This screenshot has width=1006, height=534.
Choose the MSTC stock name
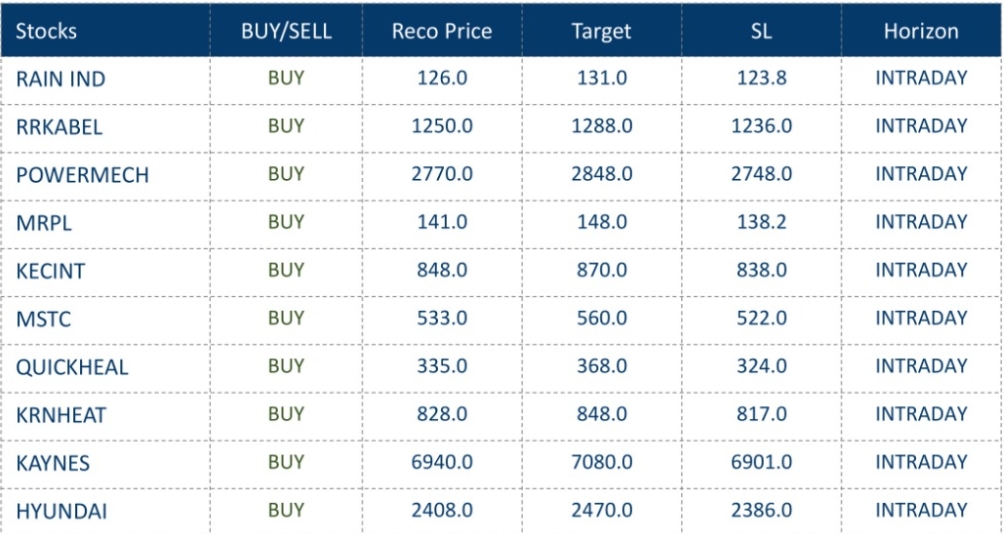[x=44, y=319]
